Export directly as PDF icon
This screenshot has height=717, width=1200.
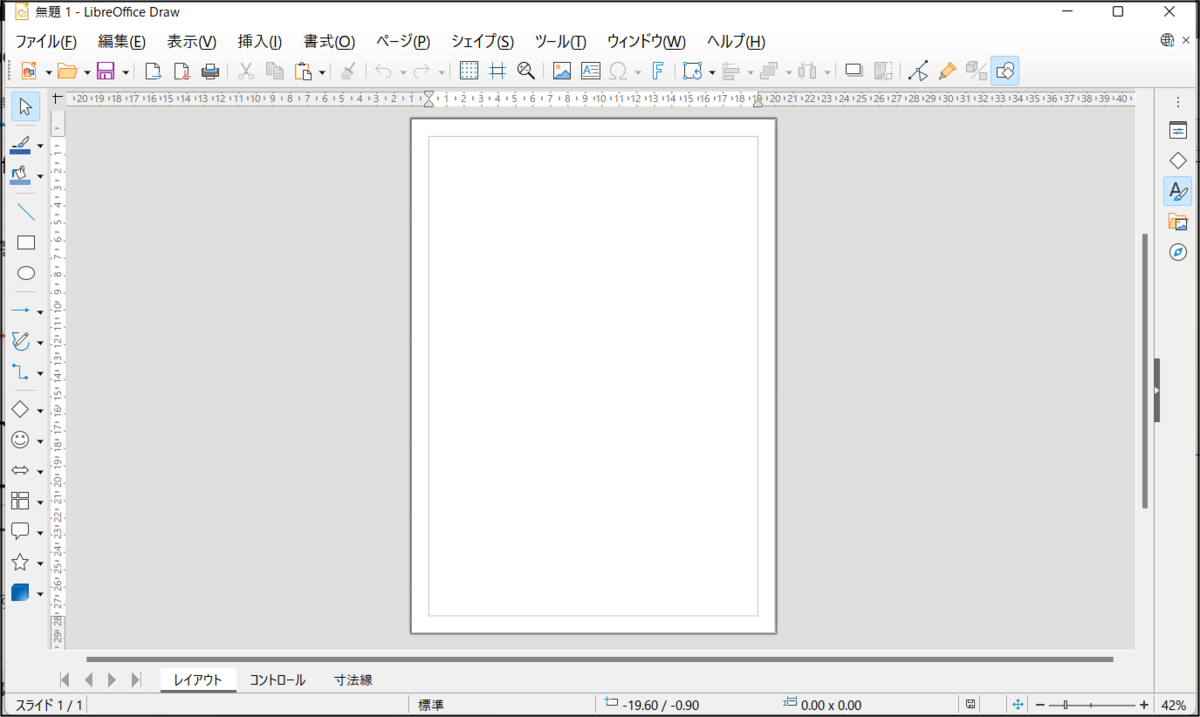(182, 71)
